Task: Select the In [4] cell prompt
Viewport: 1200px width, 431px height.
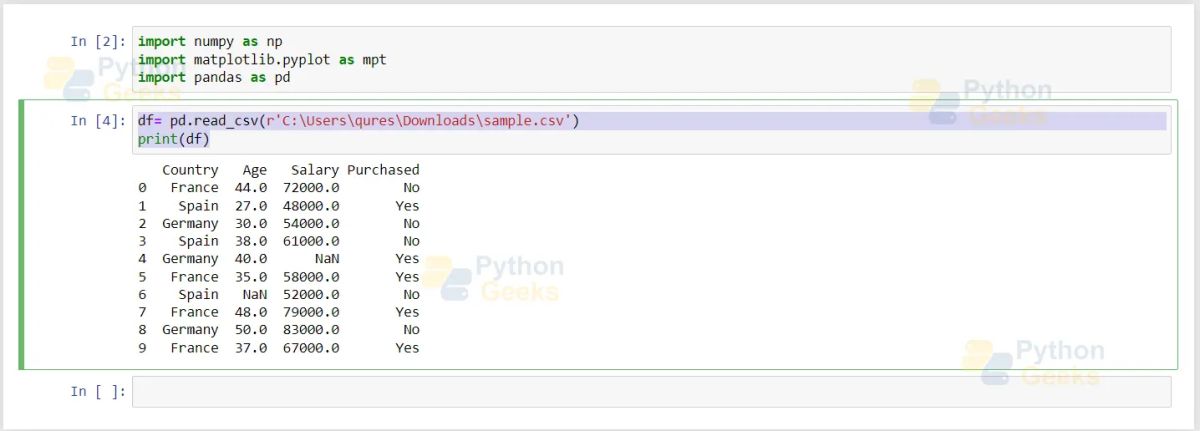Action: point(98,121)
